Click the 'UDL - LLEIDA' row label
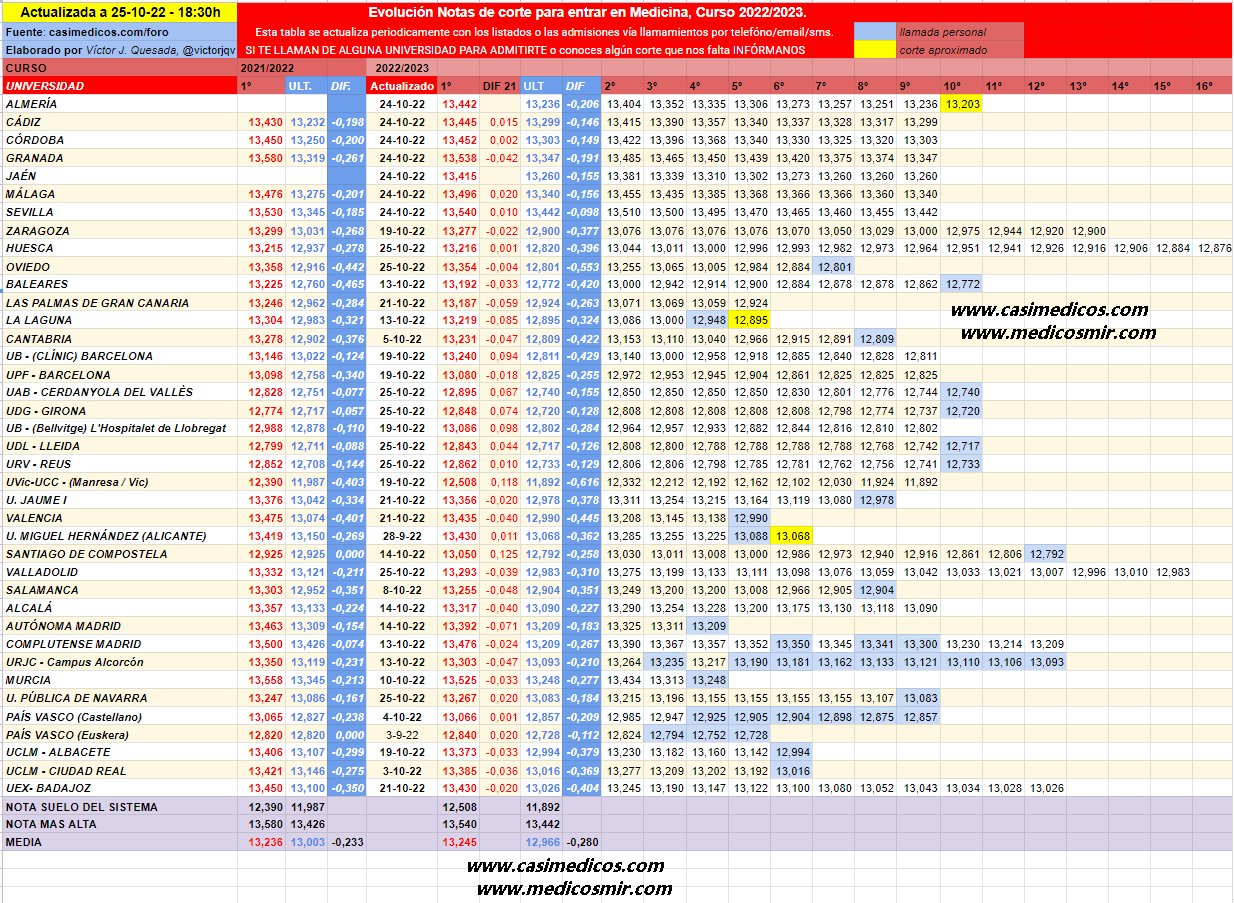This screenshot has width=1234, height=903. [119, 446]
